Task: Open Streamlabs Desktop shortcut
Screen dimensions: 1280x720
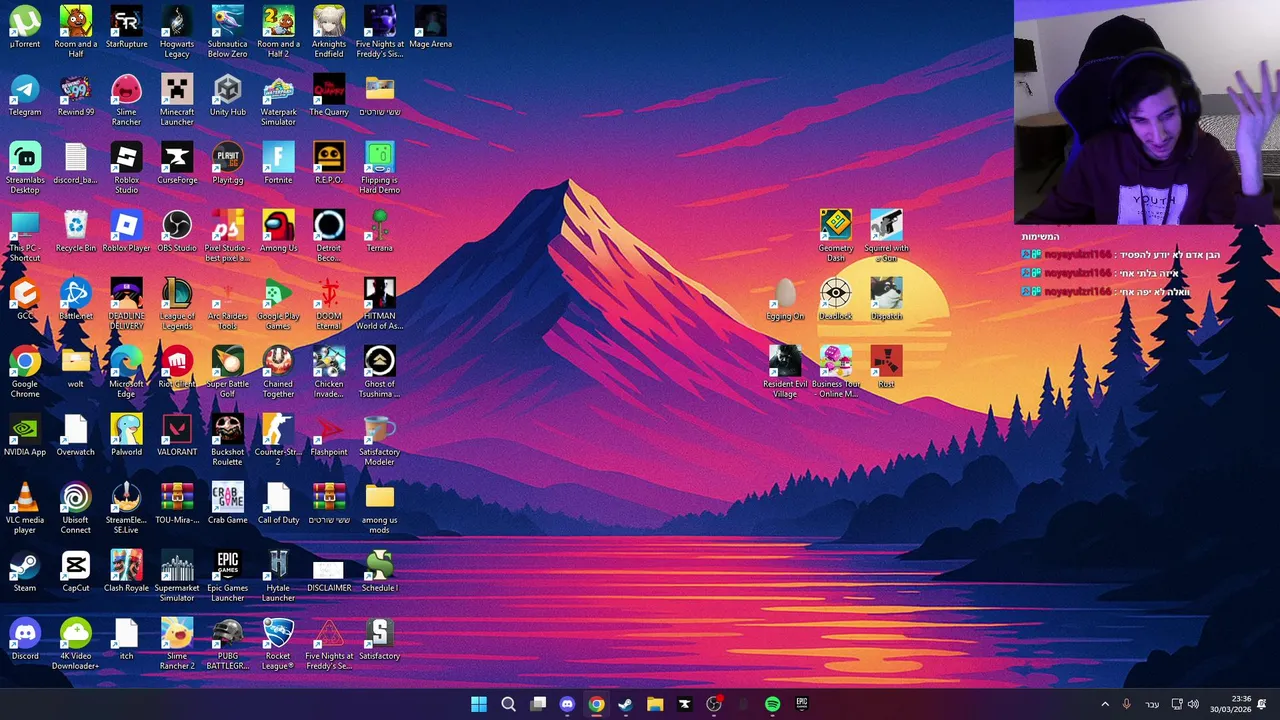Action: click(25, 168)
